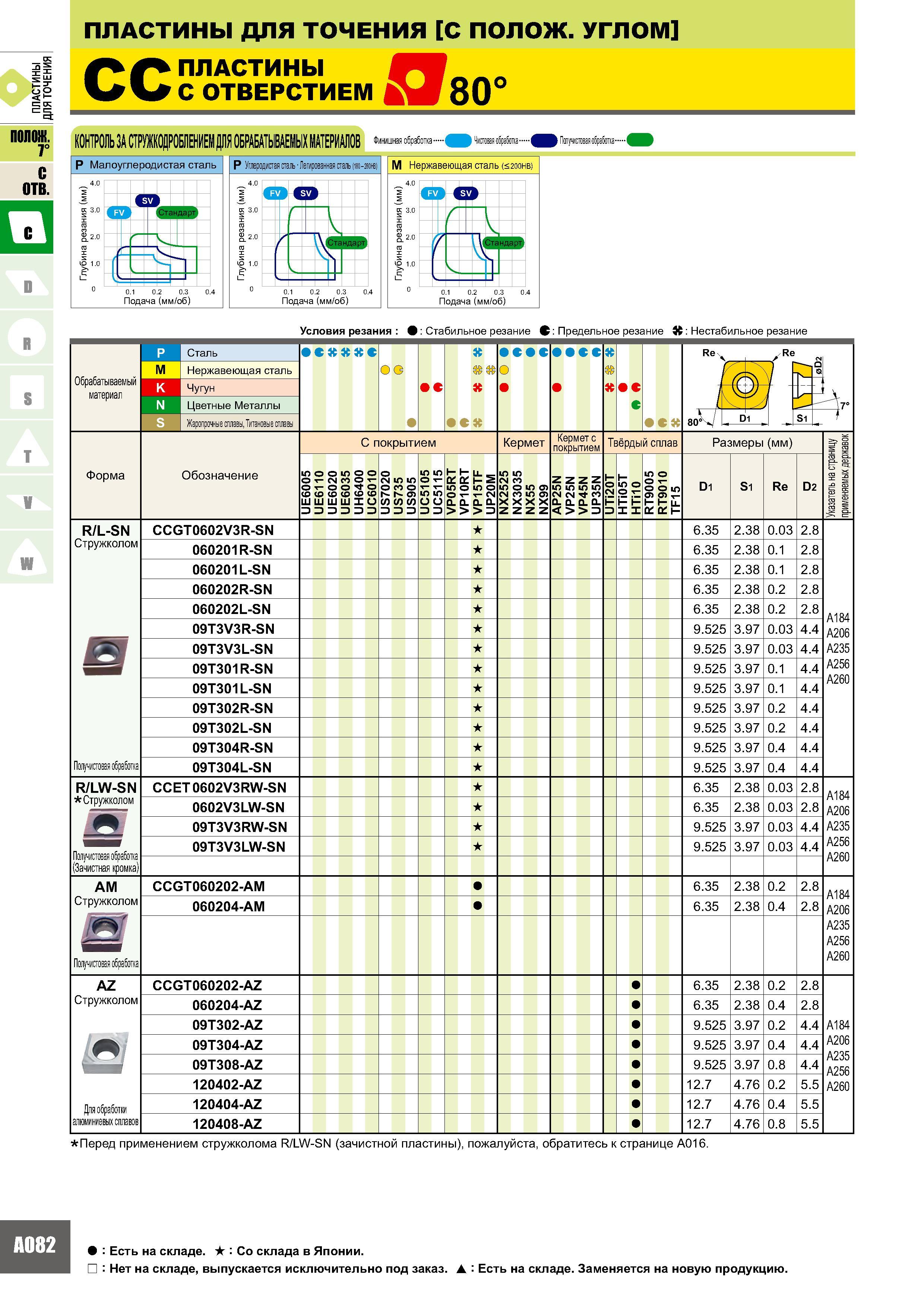Click the red 80° insert shape icon
Viewport: 924px width, 1307px height.
pyautogui.click(x=415, y=79)
